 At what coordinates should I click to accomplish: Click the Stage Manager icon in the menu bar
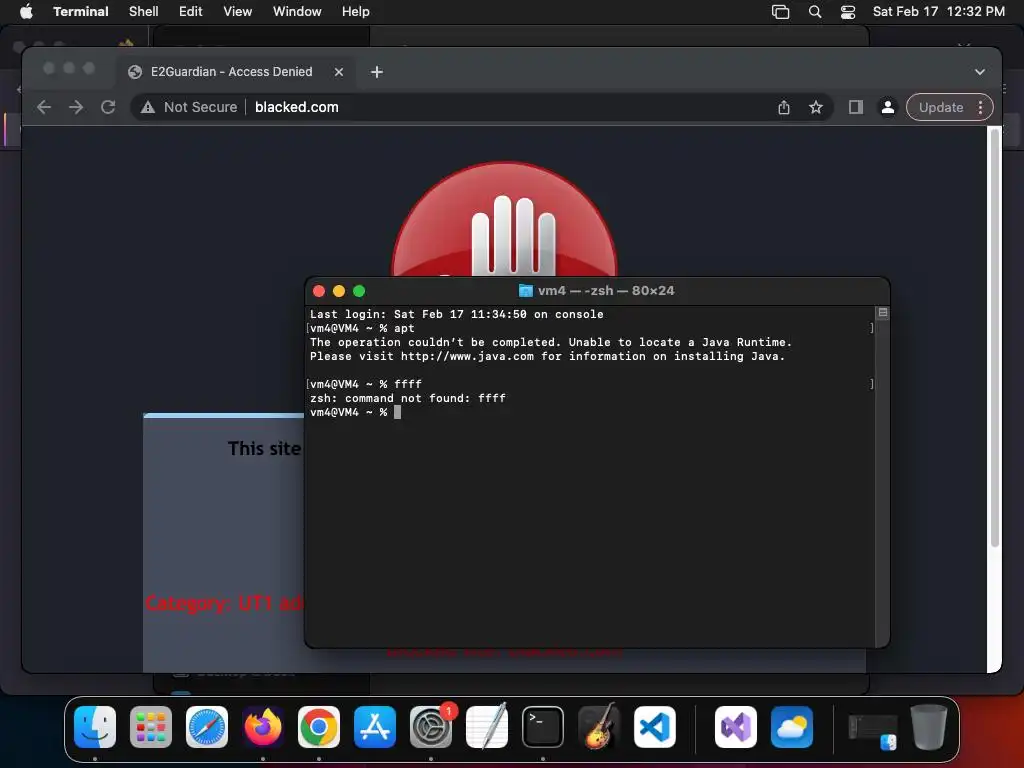tap(780, 11)
